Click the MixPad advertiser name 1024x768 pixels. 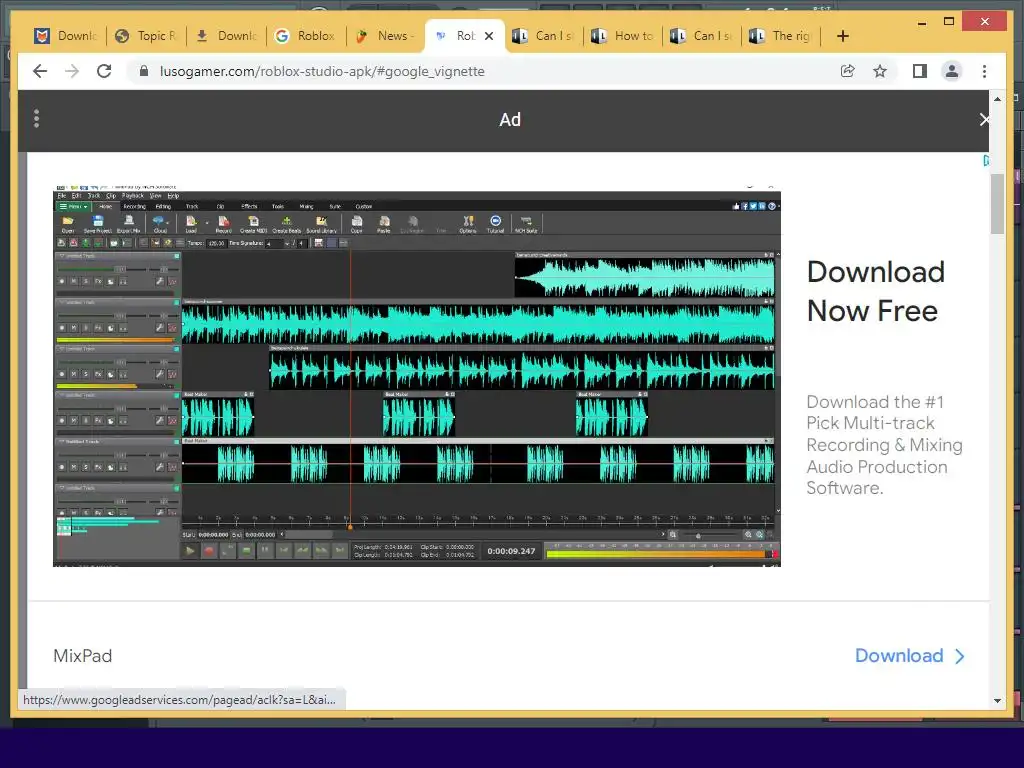click(83, 656)
